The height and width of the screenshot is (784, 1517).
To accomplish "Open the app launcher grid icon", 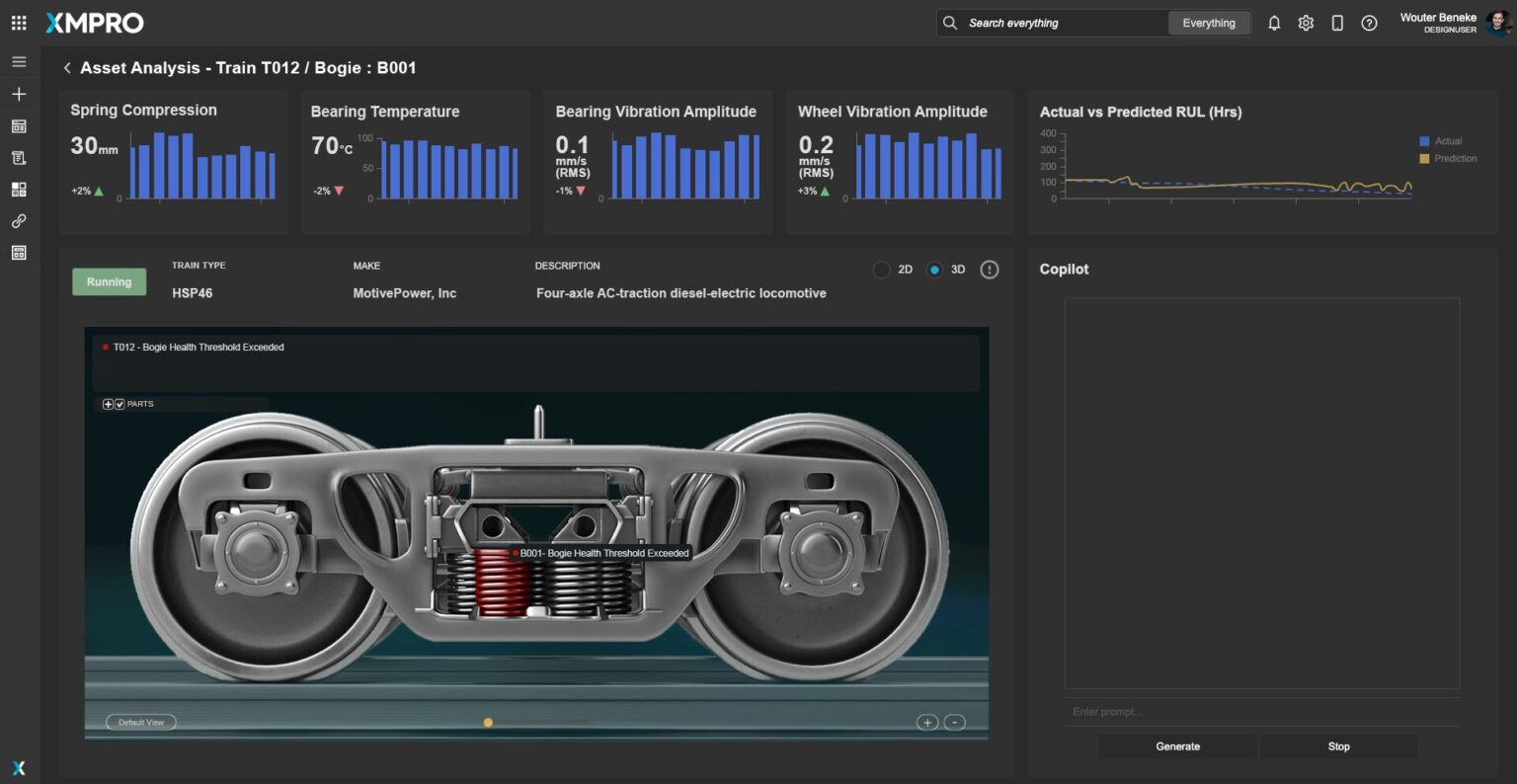I will click(x=19, y=23).
